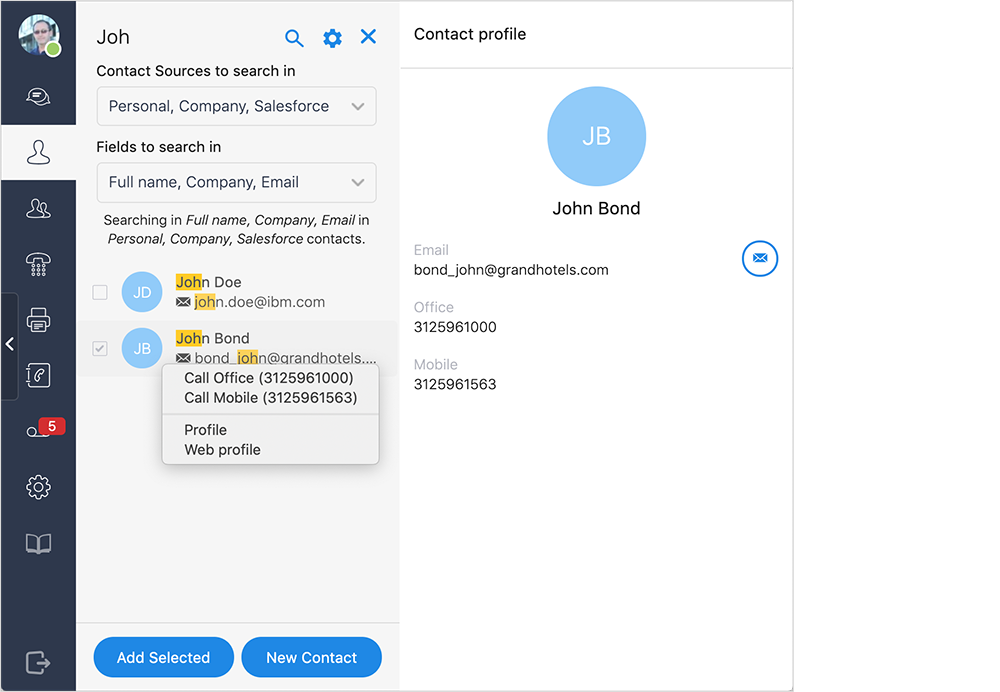Email John Bond via envelope icon
Image resolution: width=1000 pixels, height=692 pixels.
tap(760, 259)
